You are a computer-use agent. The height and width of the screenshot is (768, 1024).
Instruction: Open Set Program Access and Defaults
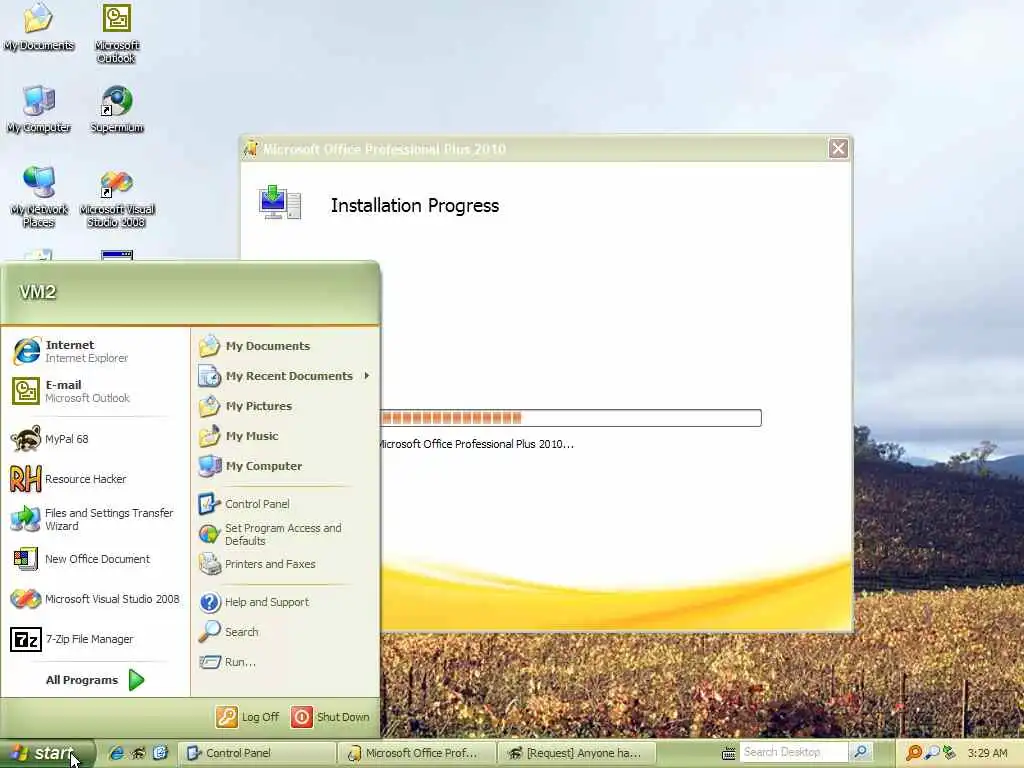[x=285, y=534]
